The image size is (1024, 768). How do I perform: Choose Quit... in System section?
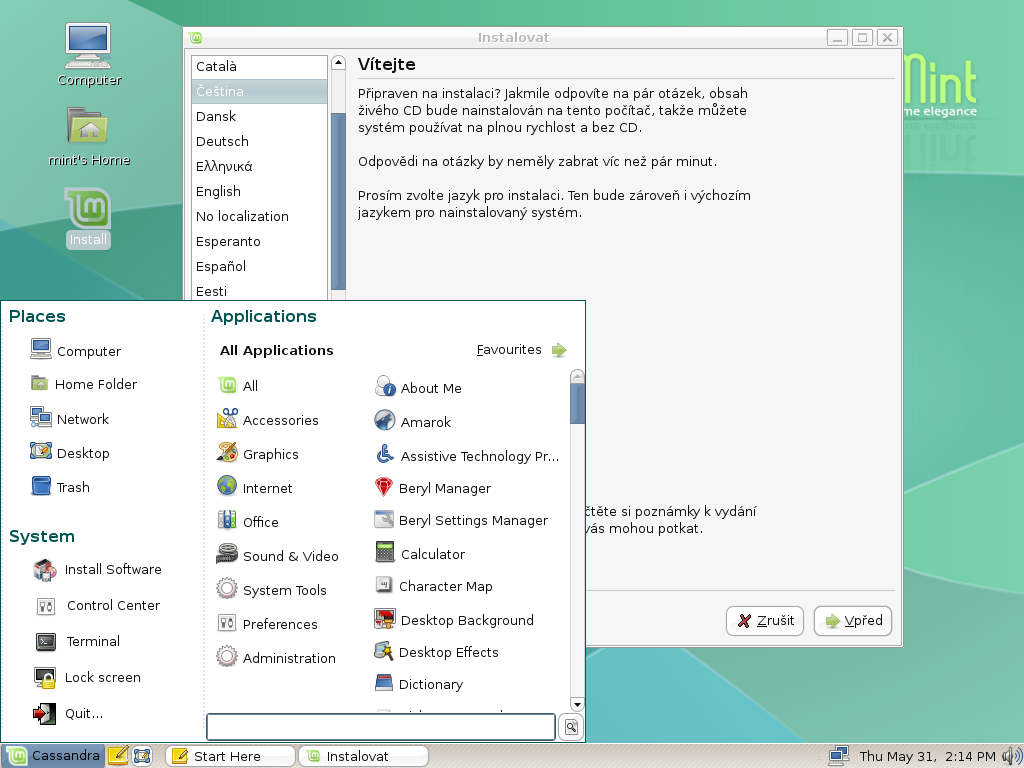(x=68, y=713)
